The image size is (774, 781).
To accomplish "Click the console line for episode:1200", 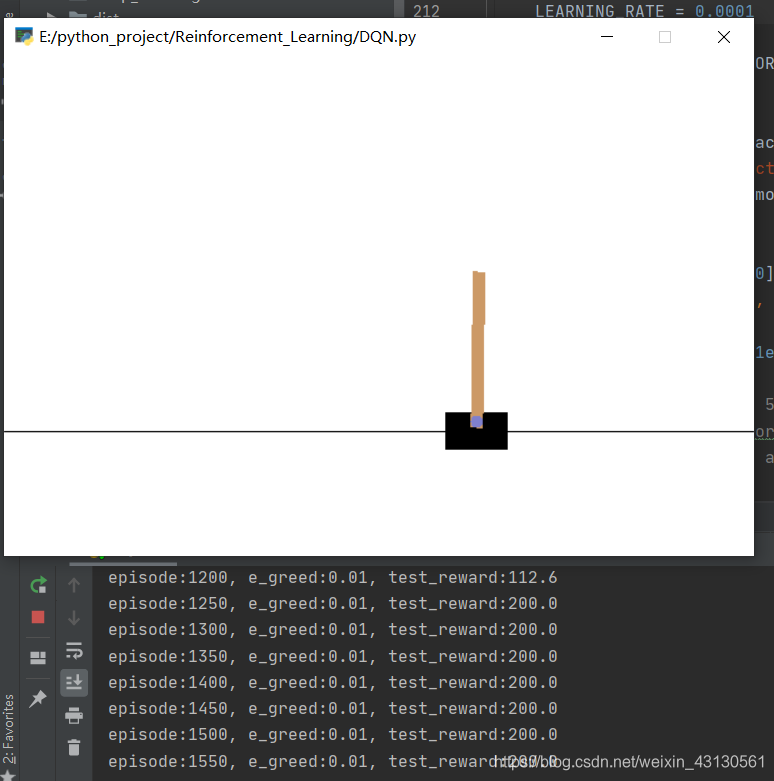I will [x=333, y=578].
